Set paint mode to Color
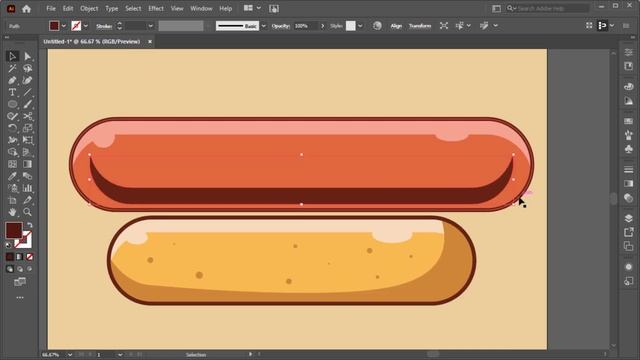Screen dimensions: 640x360 [10, 257]
